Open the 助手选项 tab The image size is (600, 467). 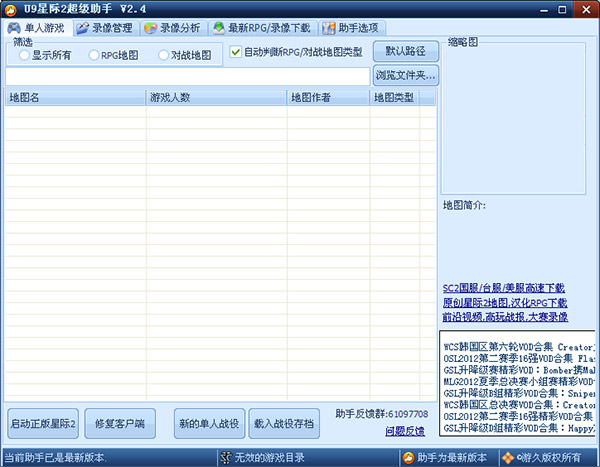(352, 28)
